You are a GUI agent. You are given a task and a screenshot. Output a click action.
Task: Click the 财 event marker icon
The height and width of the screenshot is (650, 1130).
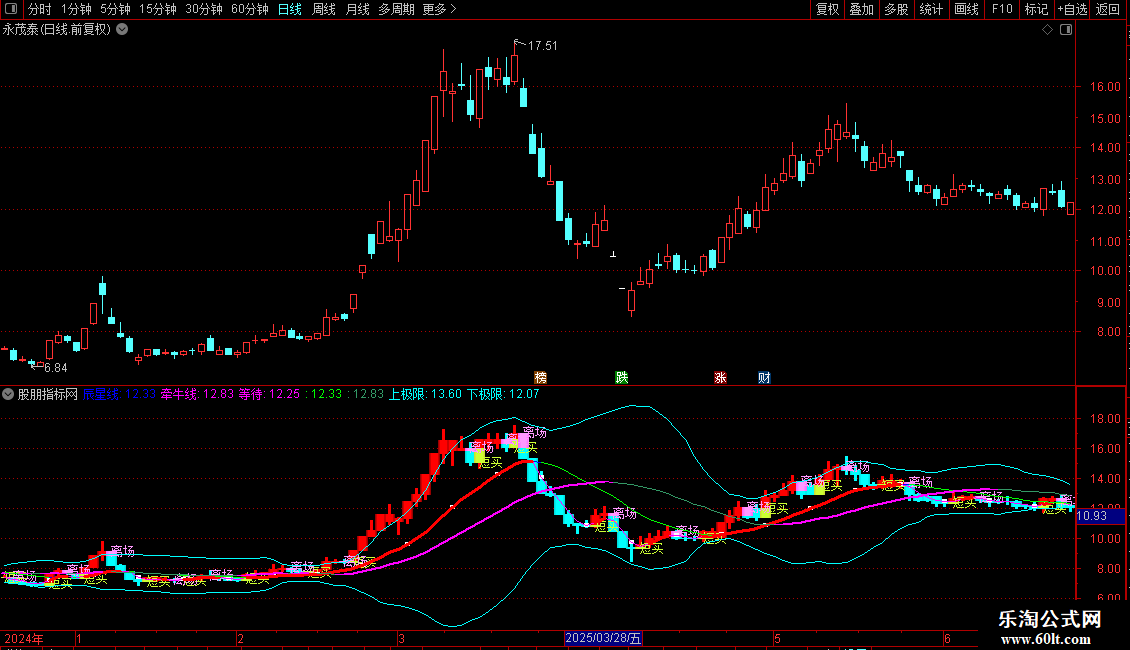coord(764,378)
